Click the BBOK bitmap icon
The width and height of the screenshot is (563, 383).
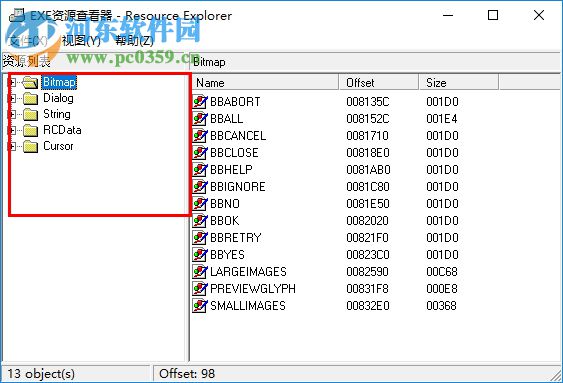(200, 220)
